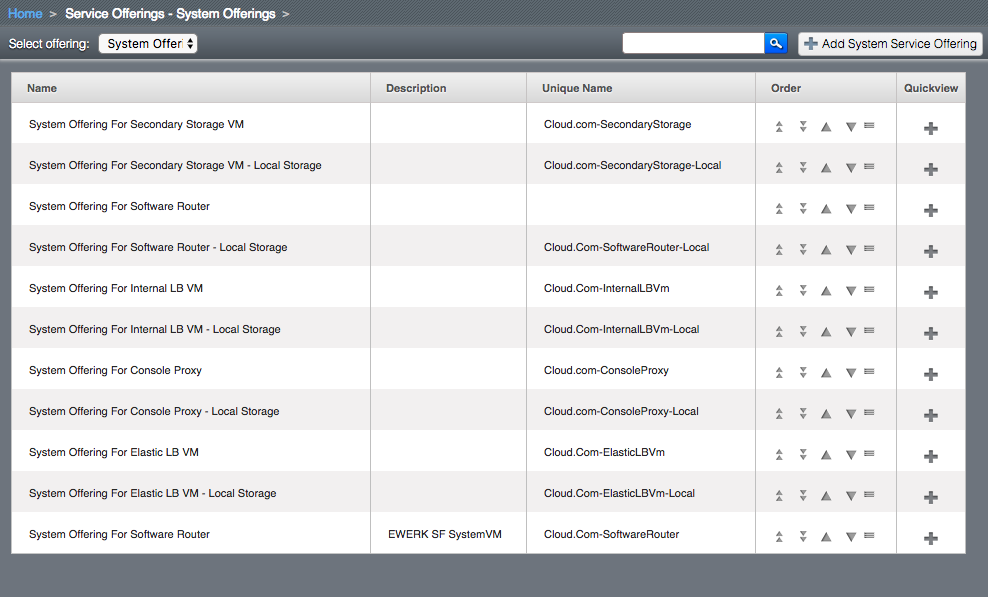Click 'Cloud.Com-SoftwareRouter-Local' unique name
This screenshot has height=597, width=988.
[x=627, y=247]
